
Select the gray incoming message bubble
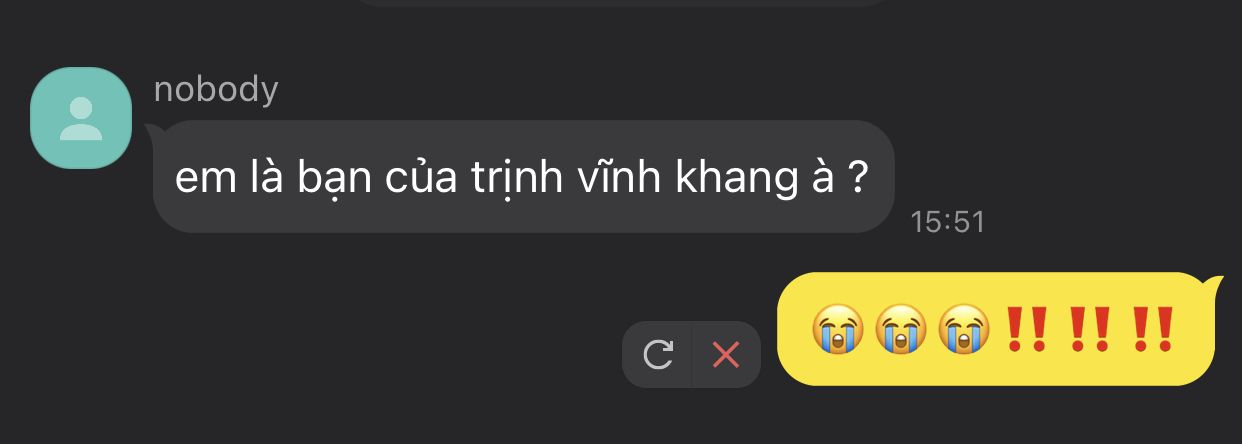tap(522, 177)
